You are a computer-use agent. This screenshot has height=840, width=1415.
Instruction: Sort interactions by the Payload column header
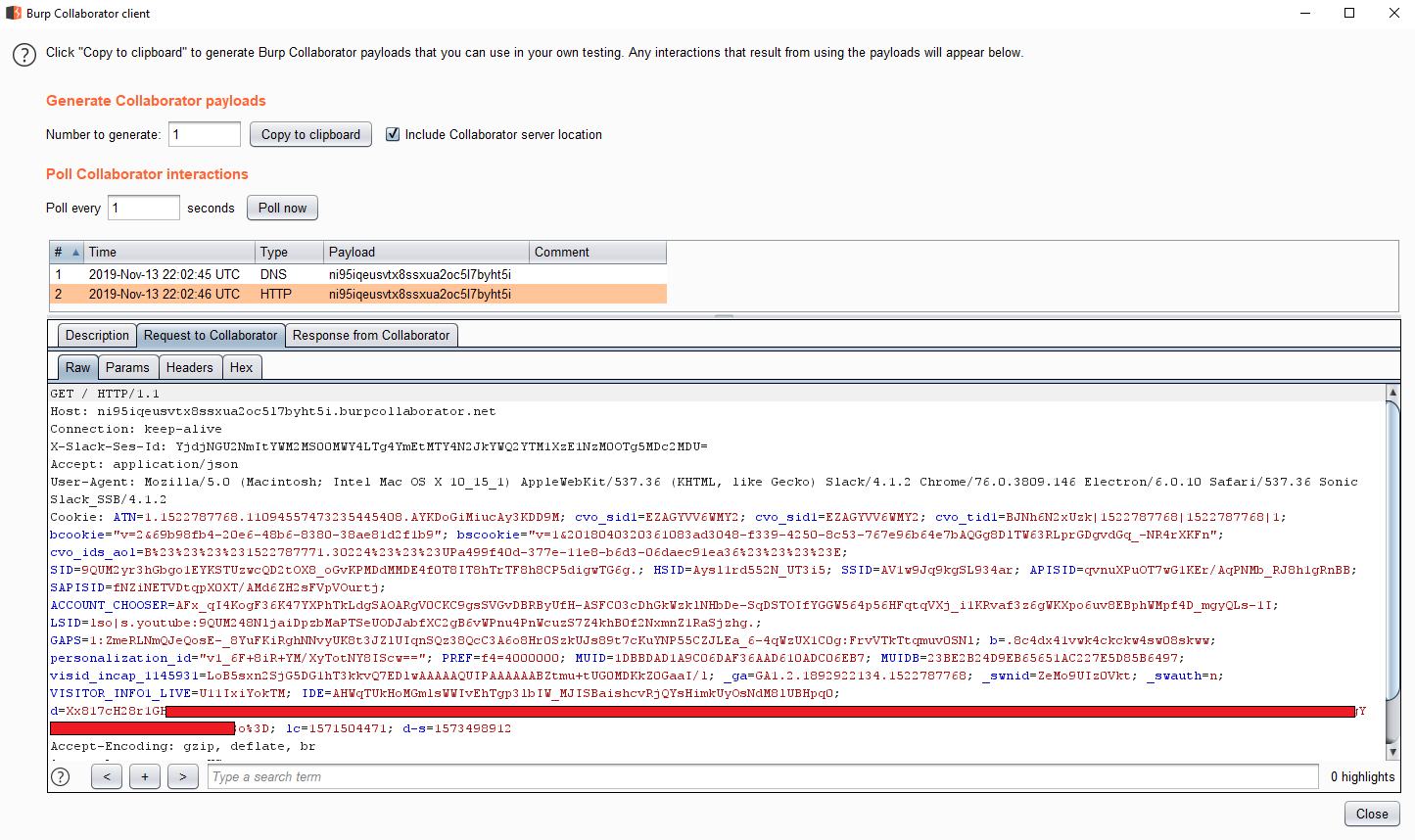(x=426, y=252)
